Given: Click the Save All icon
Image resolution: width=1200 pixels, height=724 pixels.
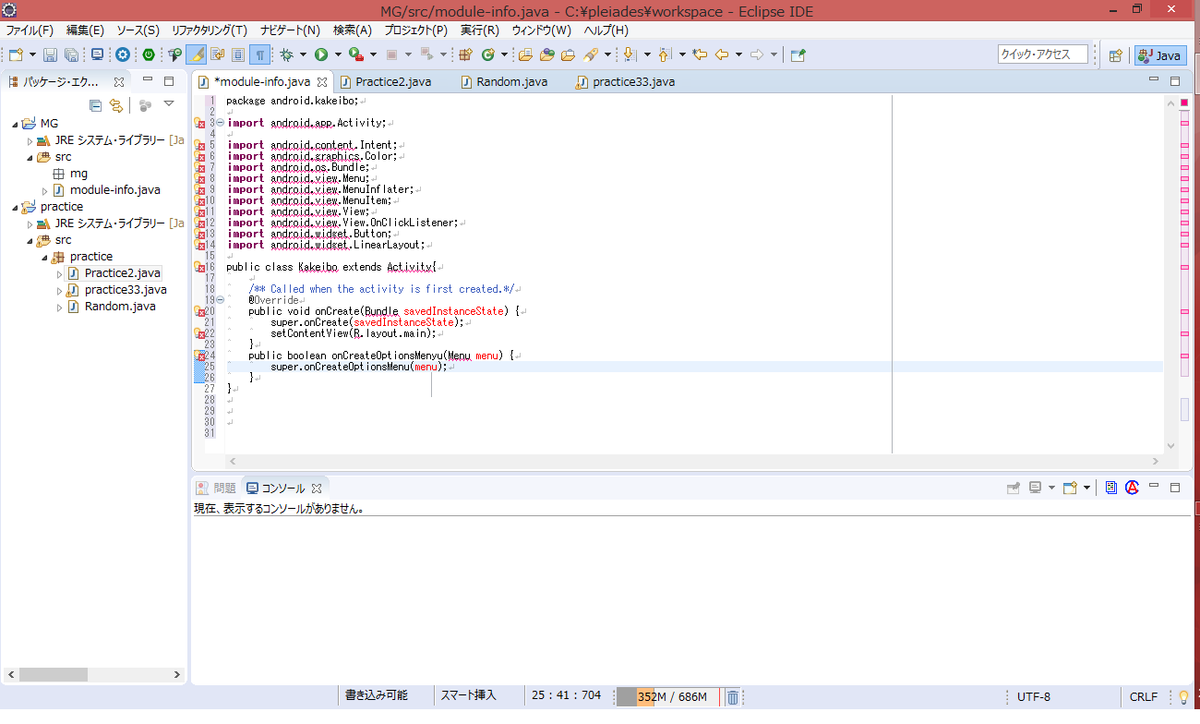Looking at the screenshot, I should click(x=71, y=55).
